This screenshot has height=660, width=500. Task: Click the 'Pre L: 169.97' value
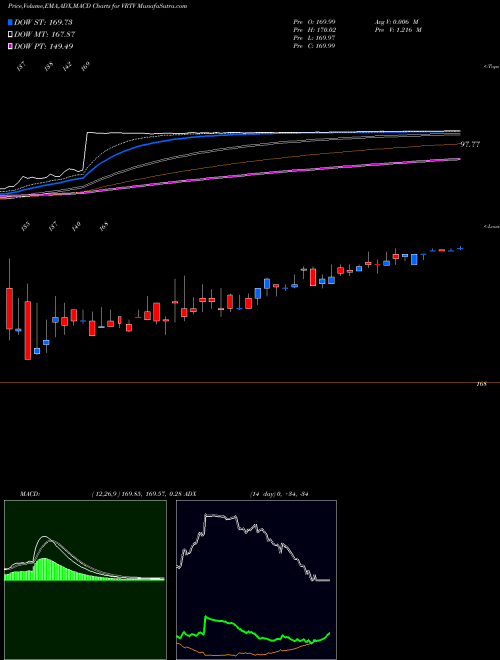314,38
